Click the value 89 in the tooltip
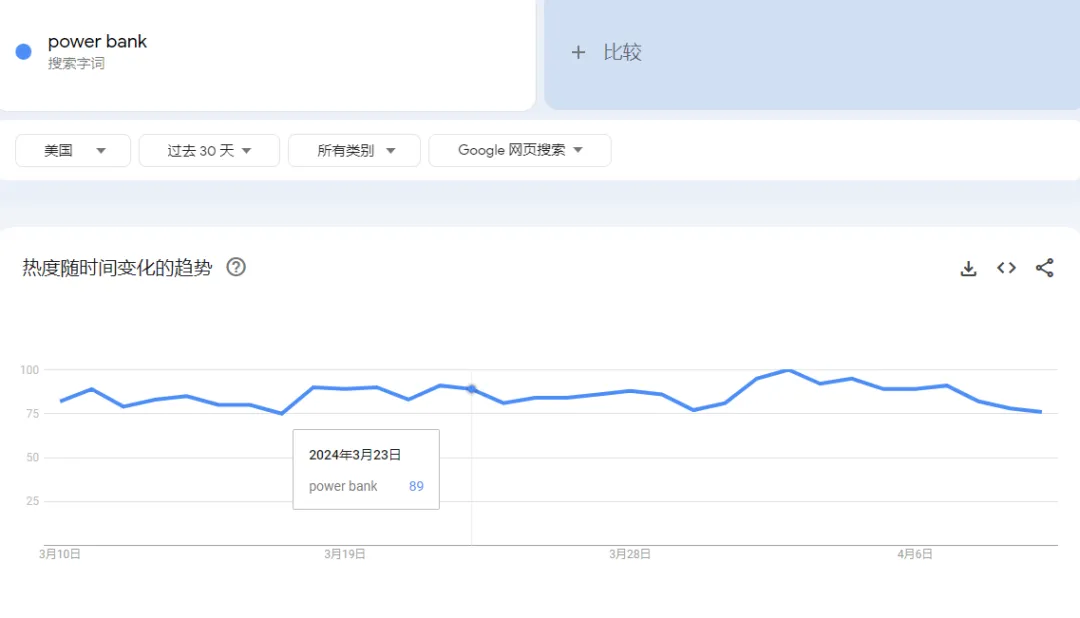The image size is (1080, 618). (x=416, y=486)
